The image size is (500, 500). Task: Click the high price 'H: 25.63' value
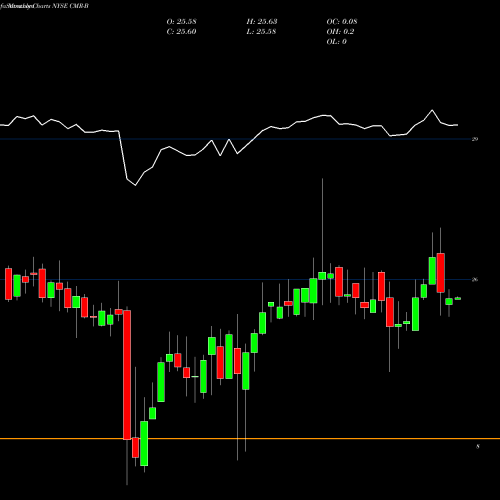262,22
